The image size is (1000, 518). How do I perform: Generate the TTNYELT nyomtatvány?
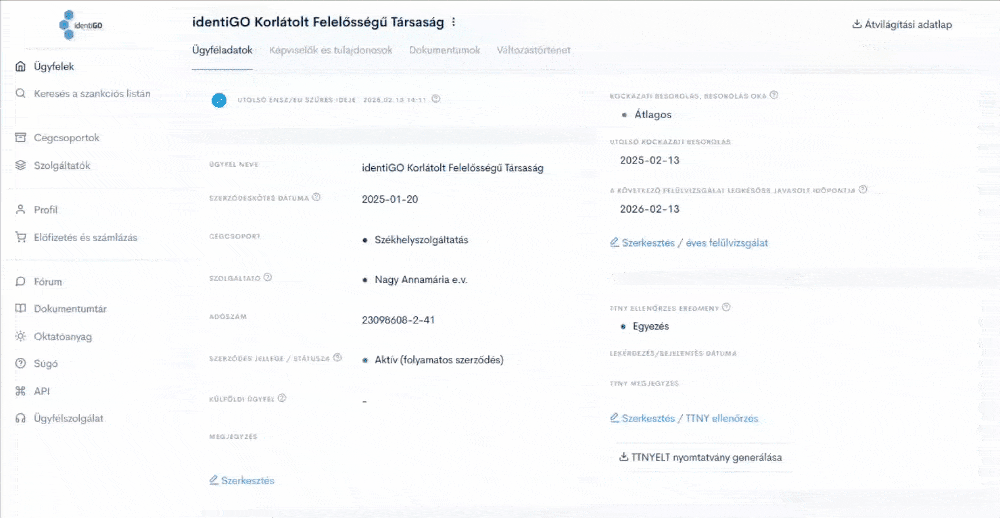[700, 457]
